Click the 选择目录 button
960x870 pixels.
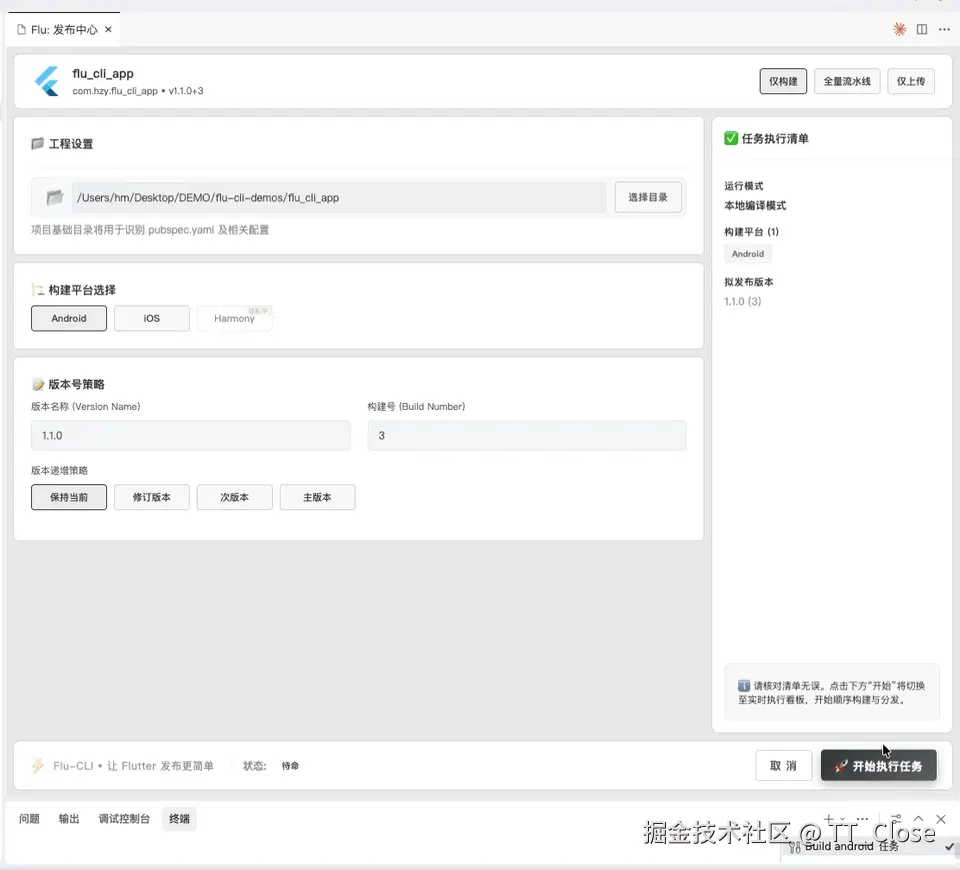[x=648, y=197]
